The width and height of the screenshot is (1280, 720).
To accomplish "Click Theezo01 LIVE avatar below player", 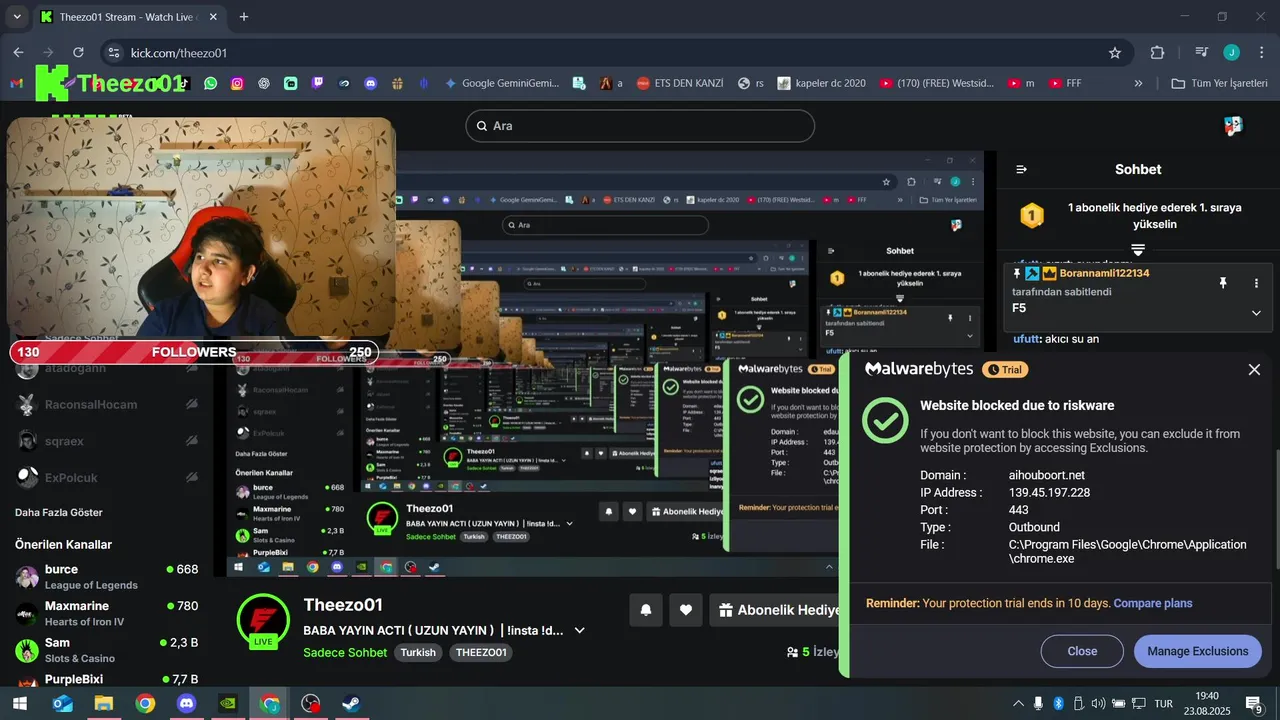I will 264,621.
